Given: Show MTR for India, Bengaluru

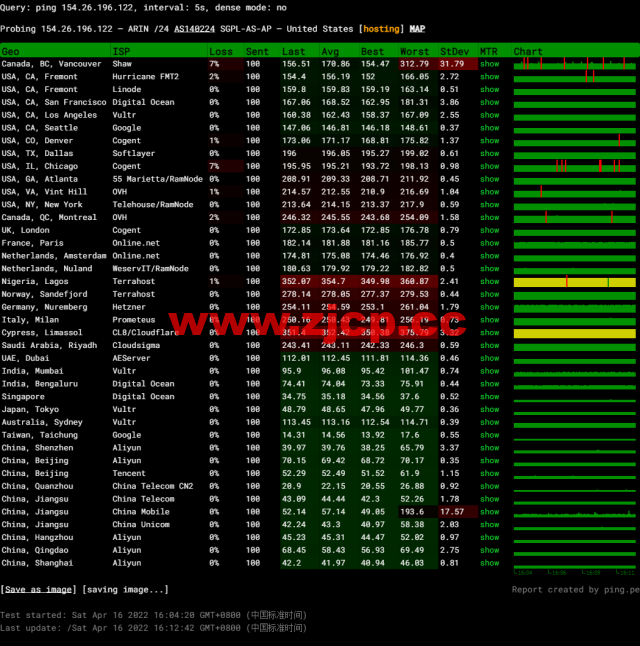Looking at the screenshot, I should (x=490, y=384).
